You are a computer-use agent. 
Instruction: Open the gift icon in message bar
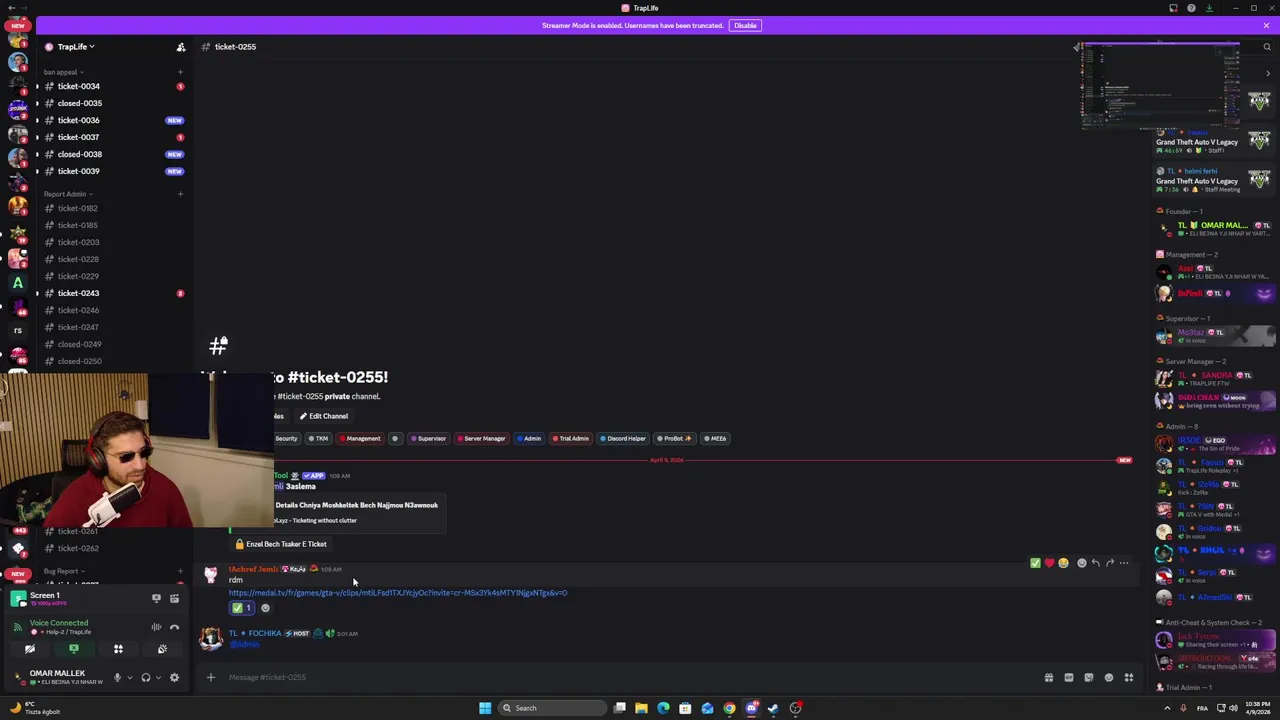(x=1048, y=678)
